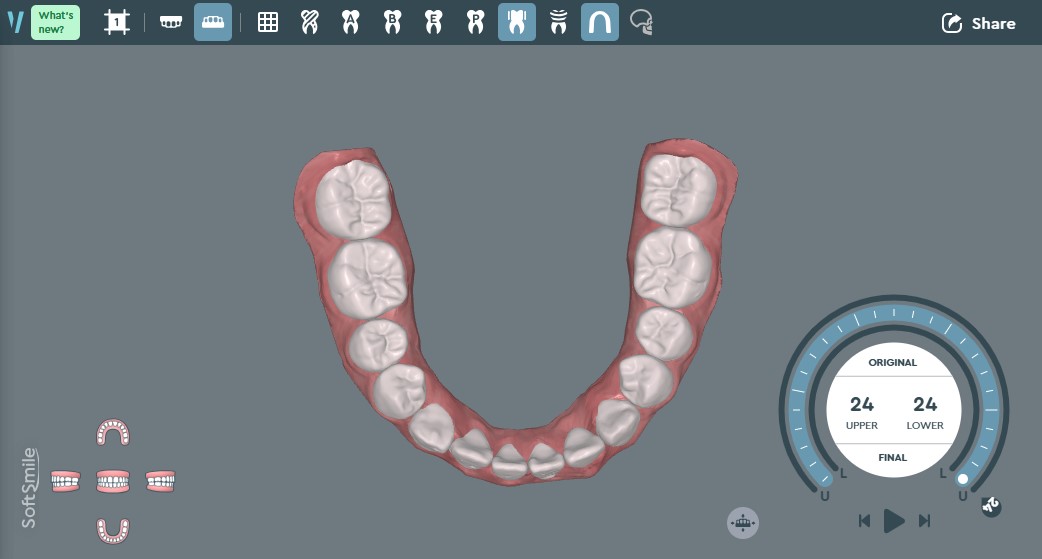Click the tooth icon labeled B
Image resolution: width=1042 pixels, height=559 pixels.
[x=393, y=22]
